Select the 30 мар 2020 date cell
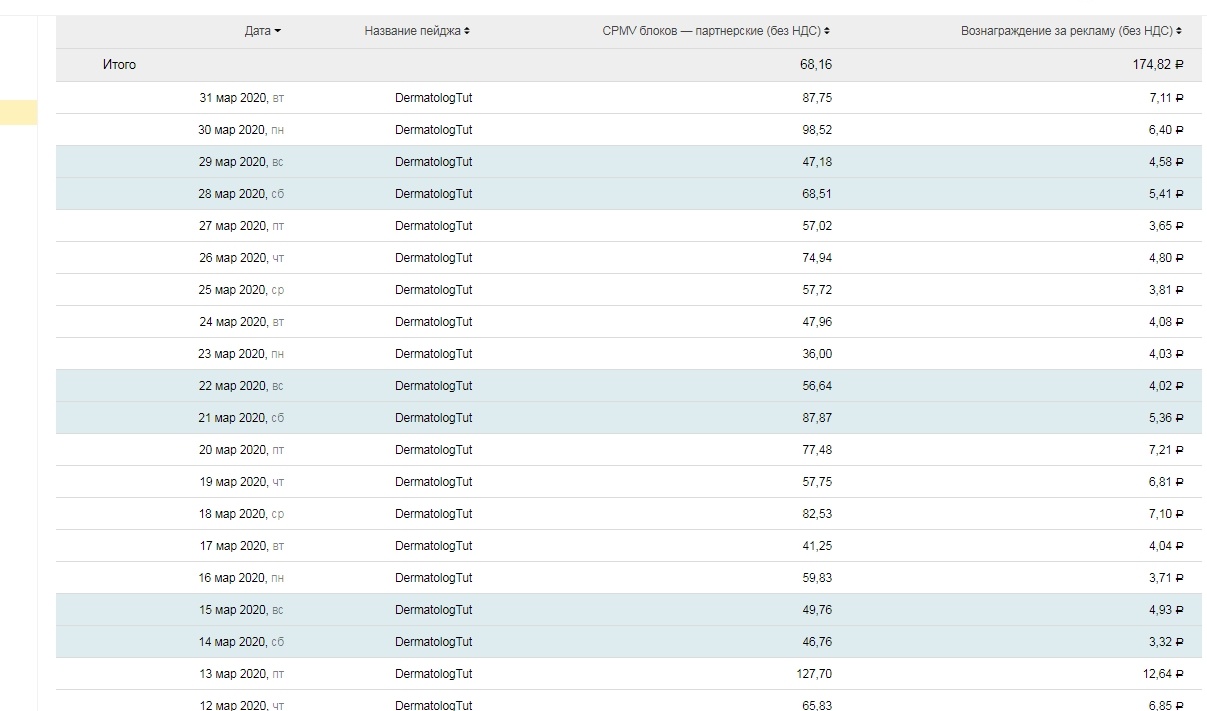 click(x=241, y=130)
